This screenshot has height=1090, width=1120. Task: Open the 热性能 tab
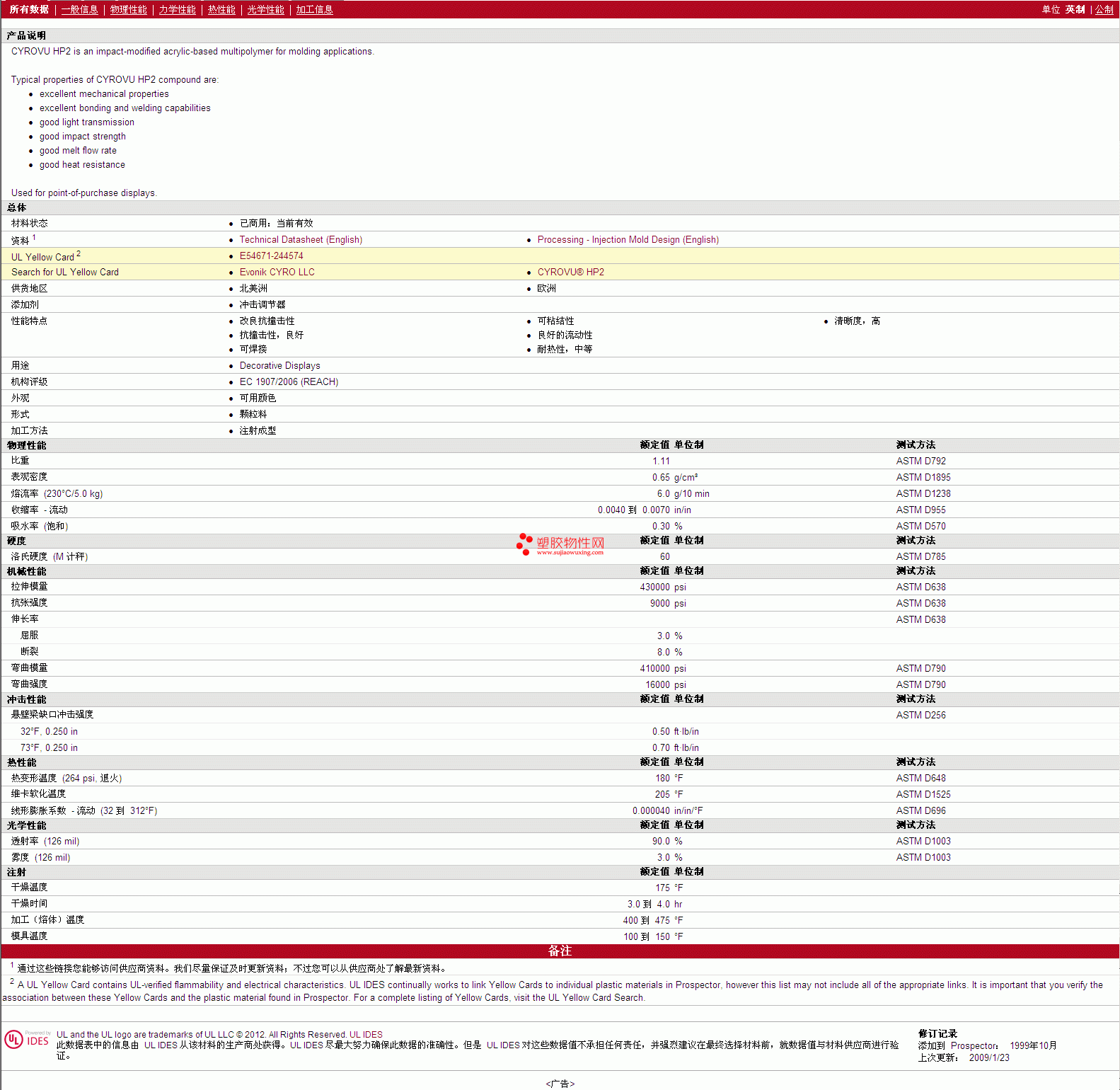tap(221, 9)
